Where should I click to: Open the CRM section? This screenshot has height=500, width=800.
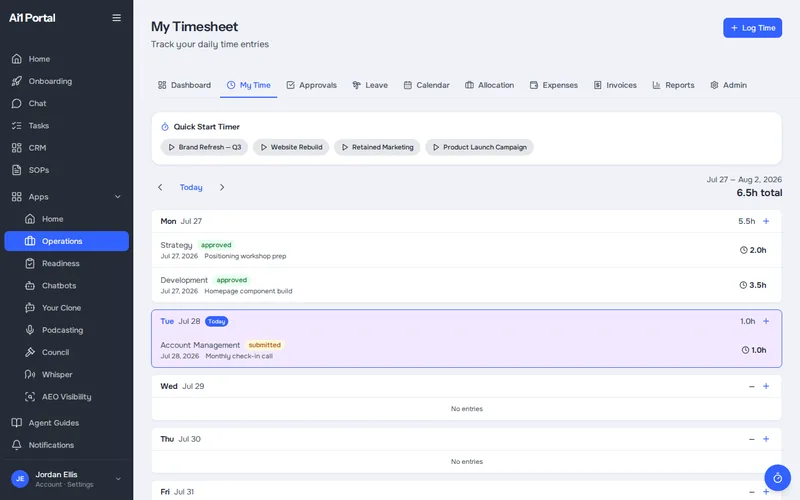[66, 147]
